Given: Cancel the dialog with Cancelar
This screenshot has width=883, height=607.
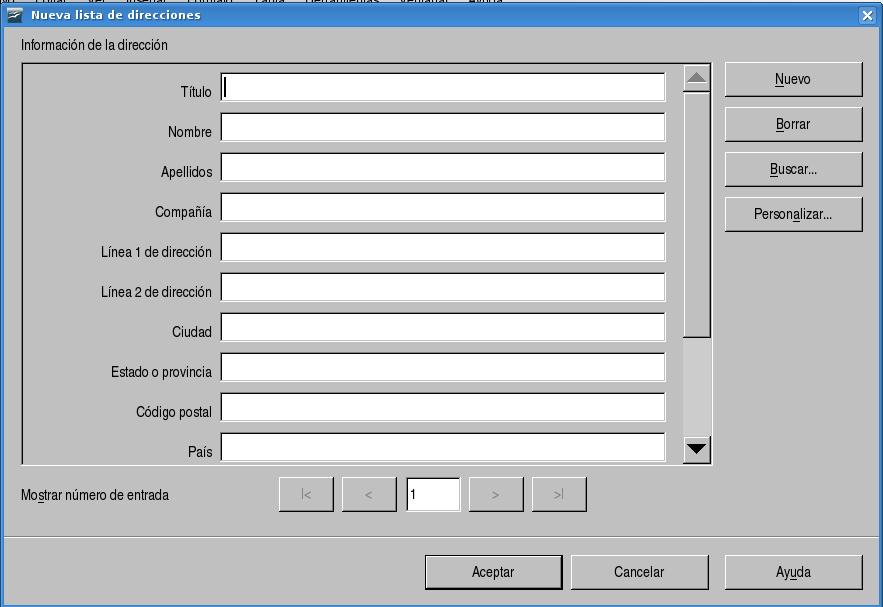Looking at the screenshot, I should coord(639,573).
